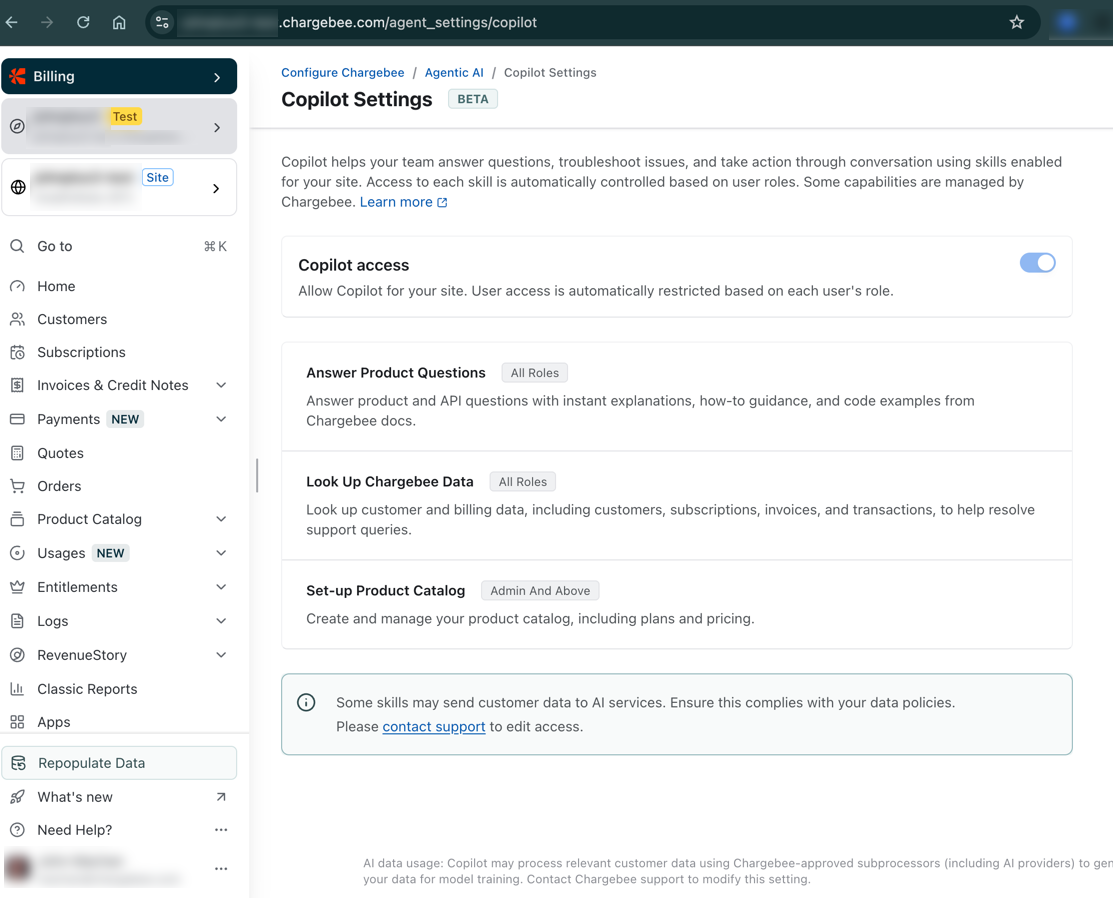Click the browser forward arrow
This screenshot has width=1113, height=898.
pos(47,22)
